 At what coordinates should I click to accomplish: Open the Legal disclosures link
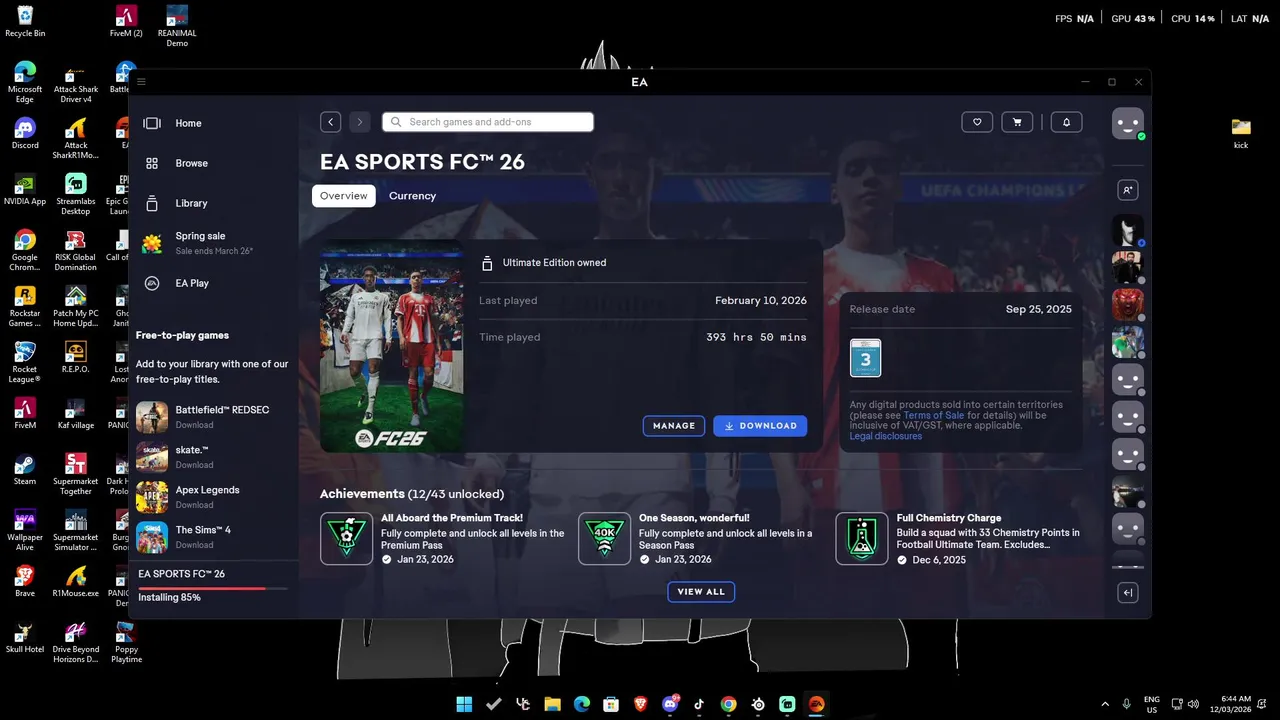885,436
